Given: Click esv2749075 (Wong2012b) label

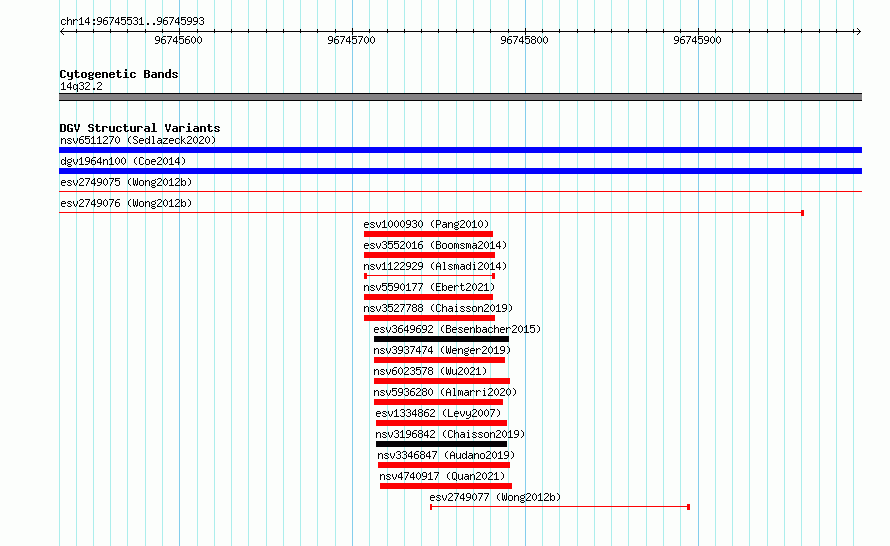Looking at the screenshot, I should 126,182.
